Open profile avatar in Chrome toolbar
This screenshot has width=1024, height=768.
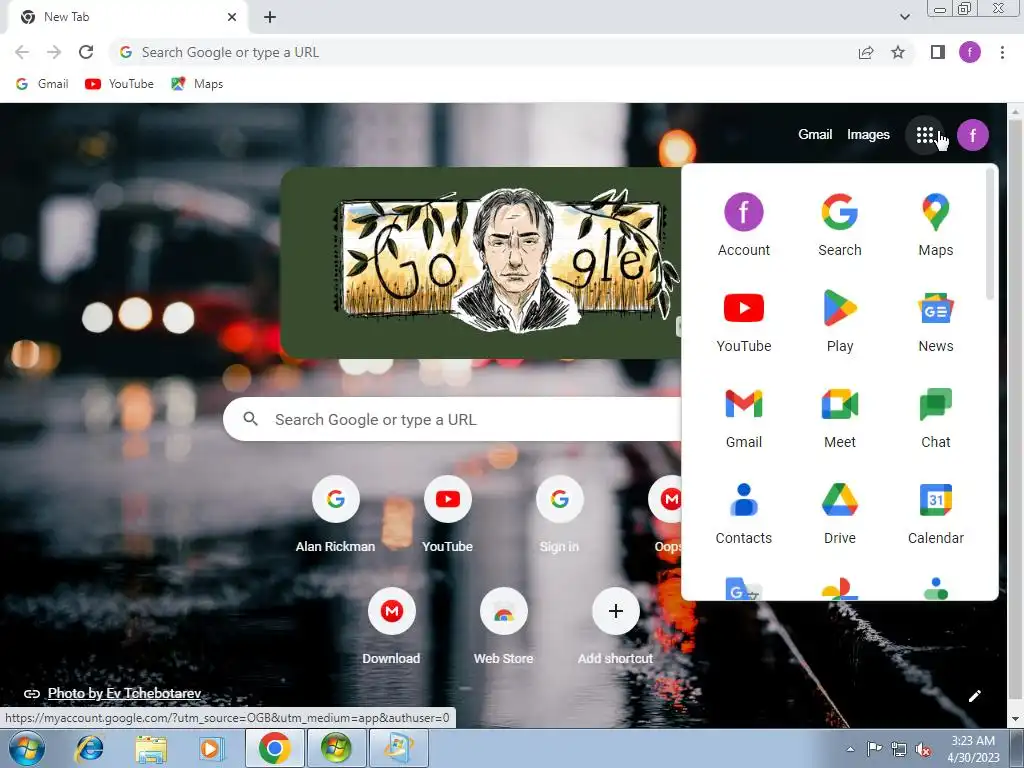click(969, 52)
